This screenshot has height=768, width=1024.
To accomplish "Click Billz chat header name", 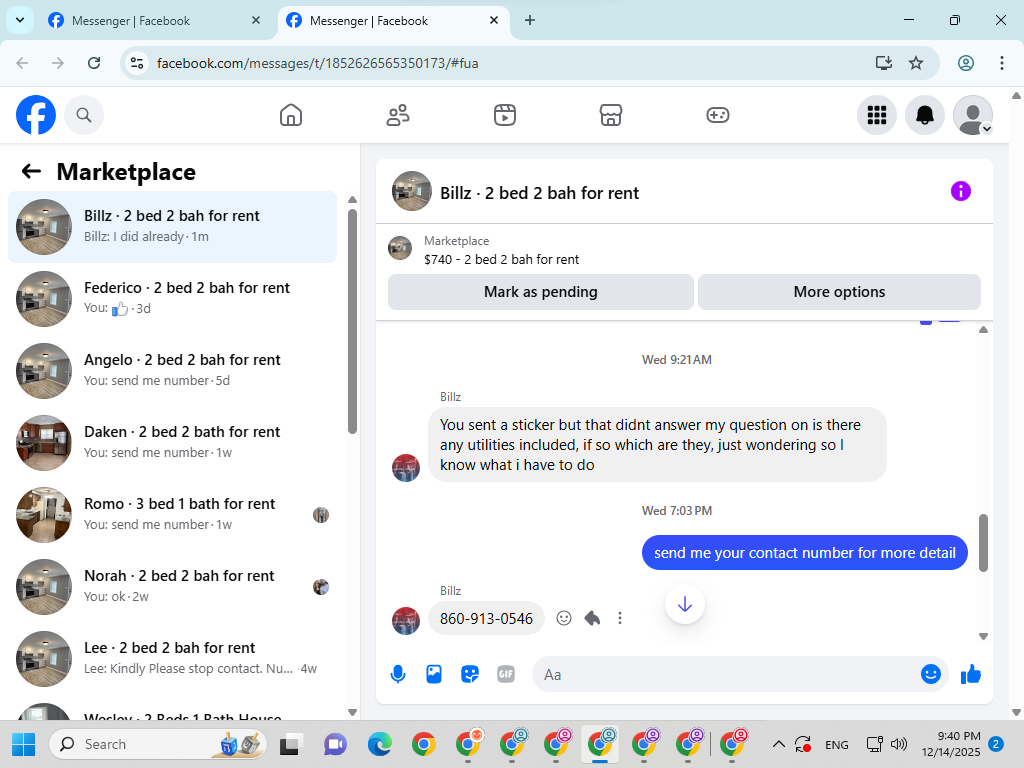I will coord(539,193).
